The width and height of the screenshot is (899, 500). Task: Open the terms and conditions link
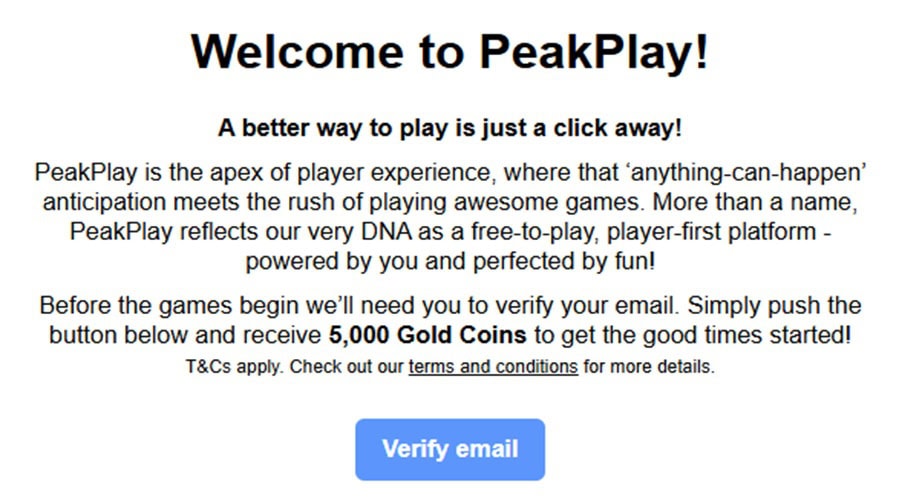pyautogui.click(x=492, y=366)
